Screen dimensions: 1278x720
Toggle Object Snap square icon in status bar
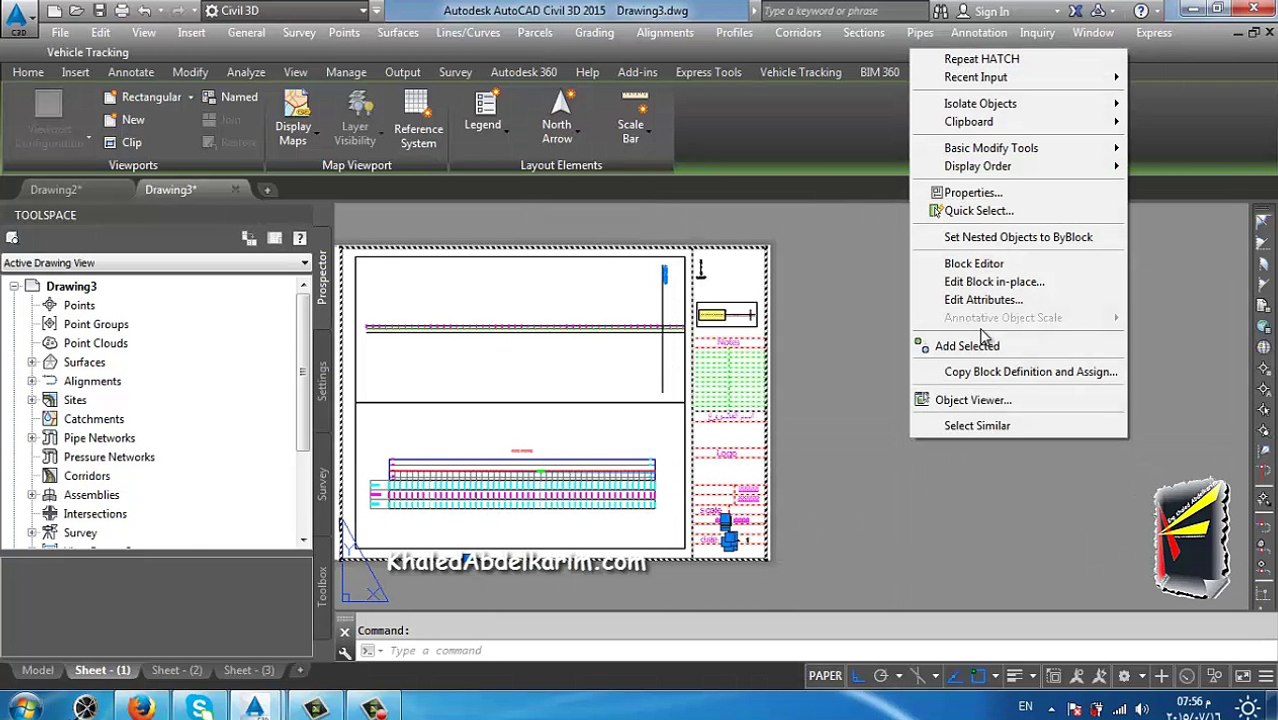[979, 677]
